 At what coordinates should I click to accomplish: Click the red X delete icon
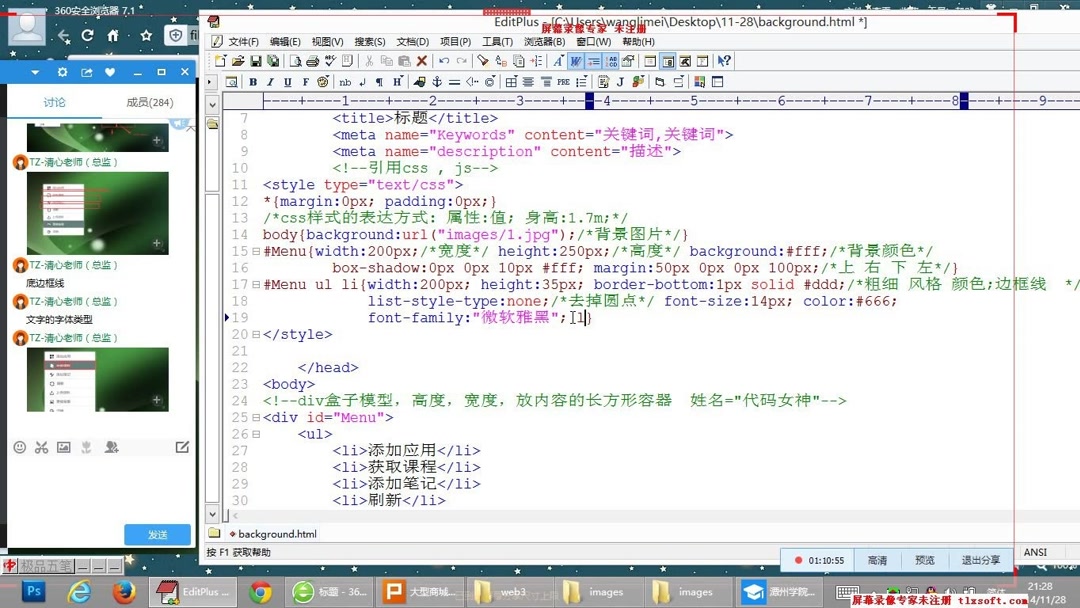coord(422,61)
